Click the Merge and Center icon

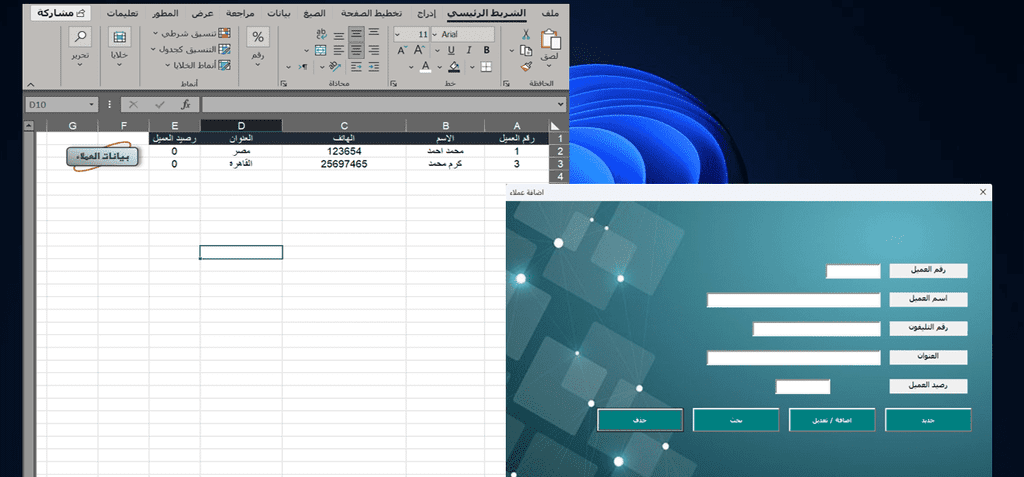pos(320,50)
